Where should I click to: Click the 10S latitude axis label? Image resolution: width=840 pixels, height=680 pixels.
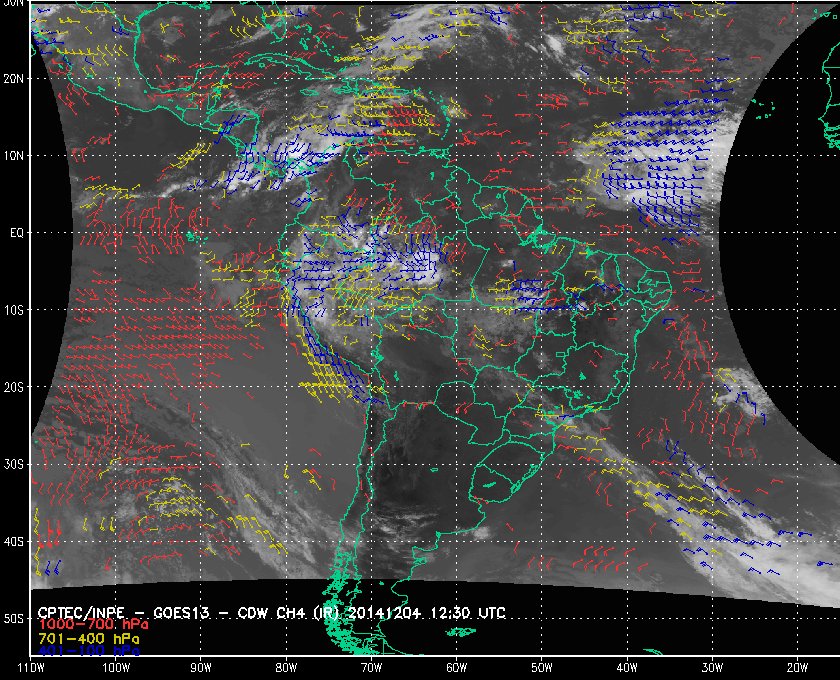pos(13,310)
